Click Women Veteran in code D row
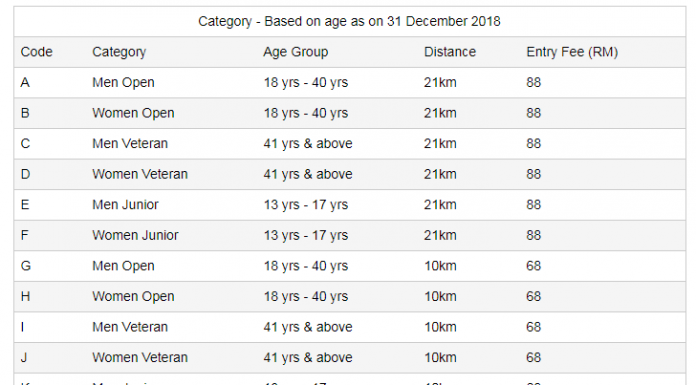The image size is (696, 385). pos(140,174)
